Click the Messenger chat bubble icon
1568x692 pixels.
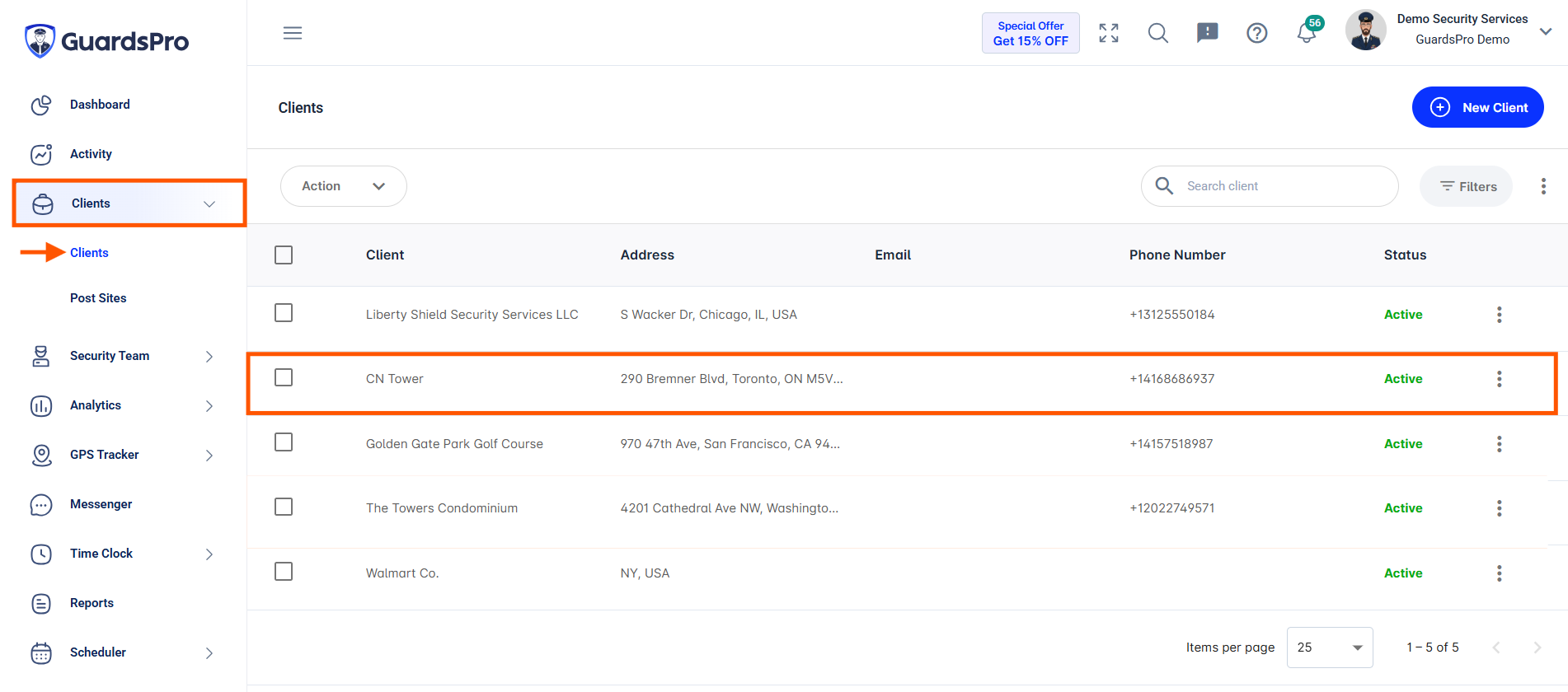click(x=41, y=504)
